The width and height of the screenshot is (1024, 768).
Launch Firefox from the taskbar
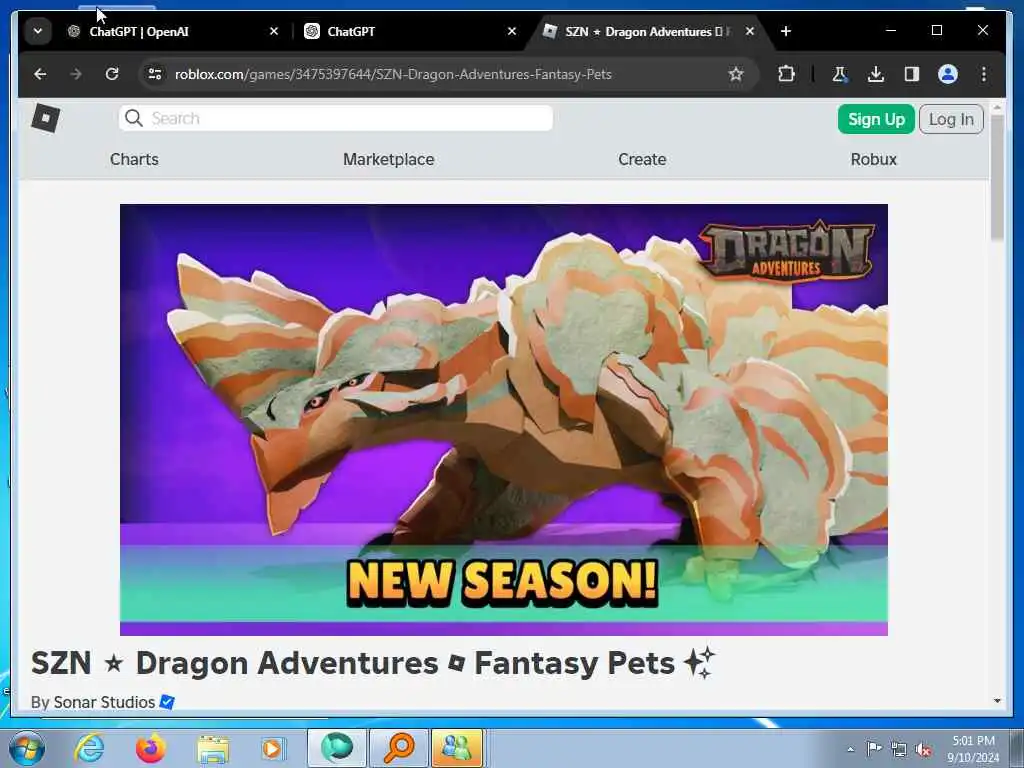coord(151,748)
